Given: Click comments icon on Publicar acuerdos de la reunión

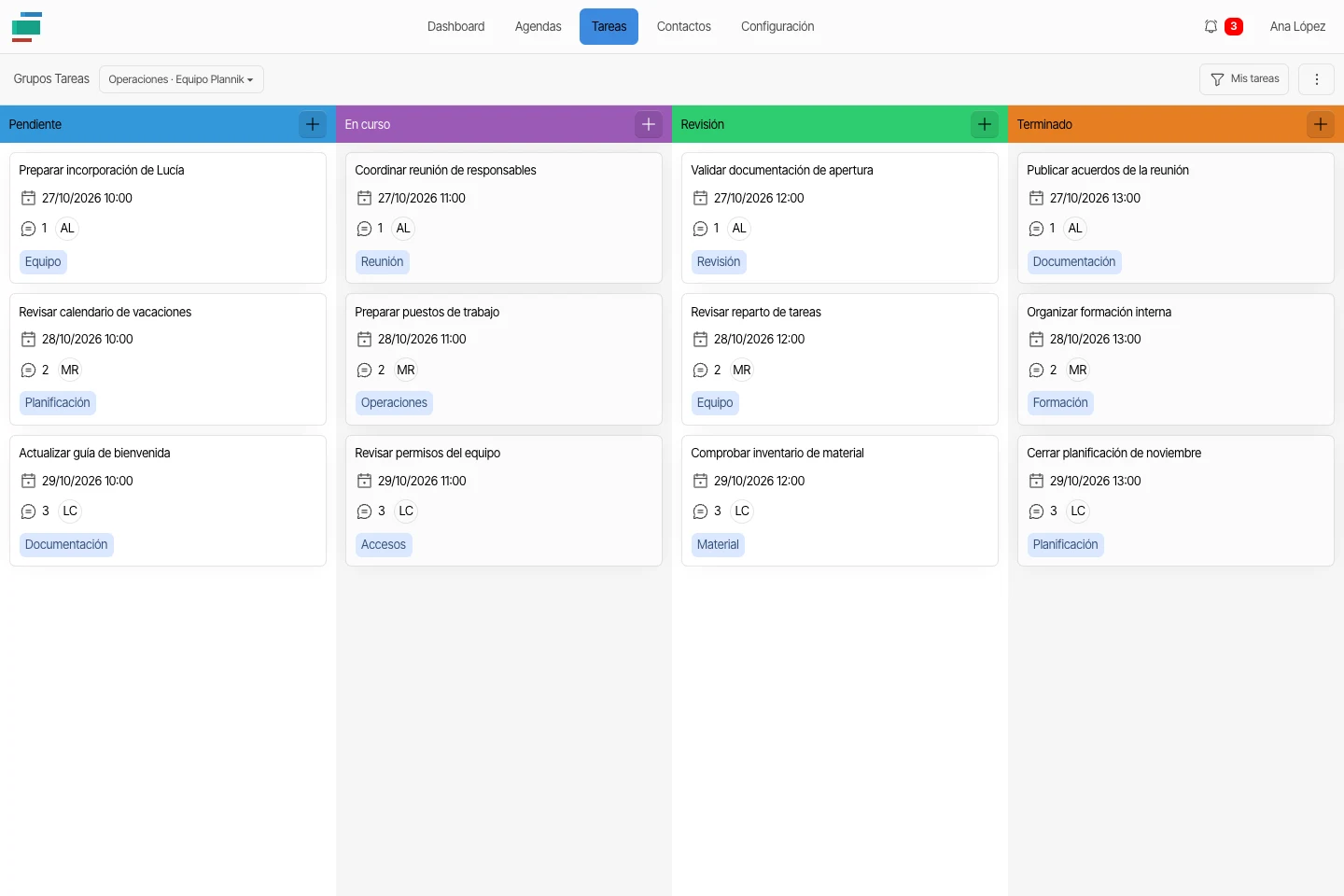Looking at the screenshot, I should [1036, 229].
